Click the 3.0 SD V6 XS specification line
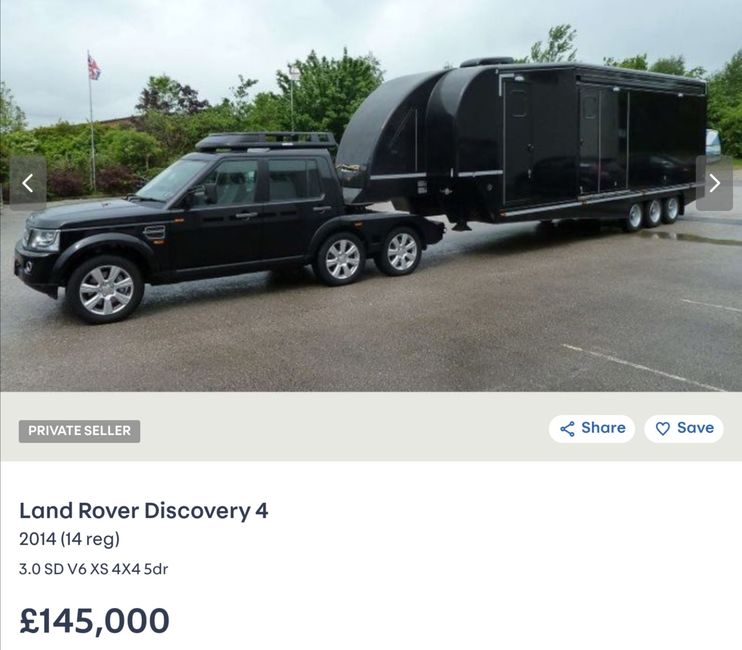Screen dimensions: 742x650 (x=94, y=569)
